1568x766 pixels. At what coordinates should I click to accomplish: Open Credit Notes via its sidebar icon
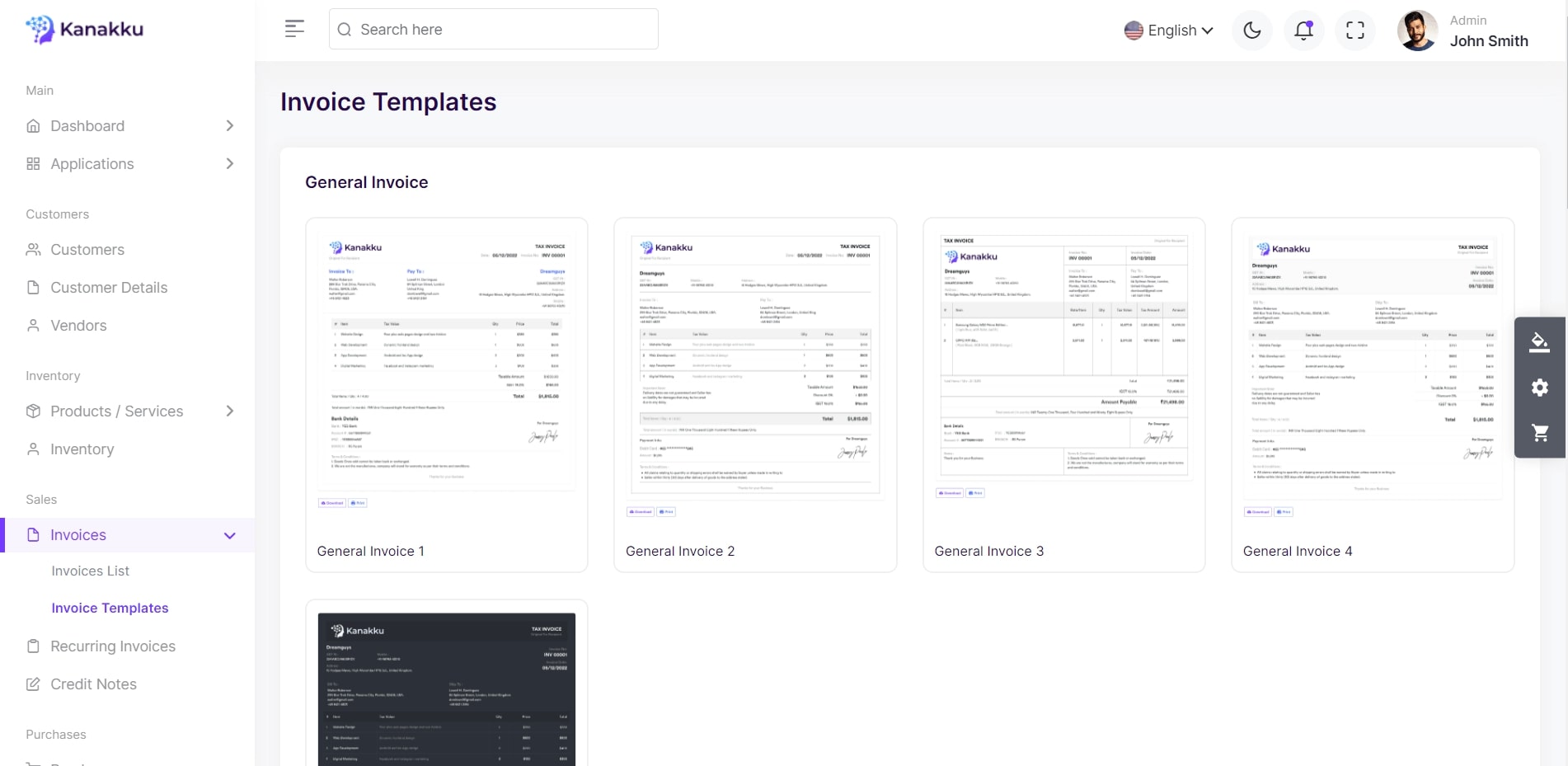tap(33, 684)
